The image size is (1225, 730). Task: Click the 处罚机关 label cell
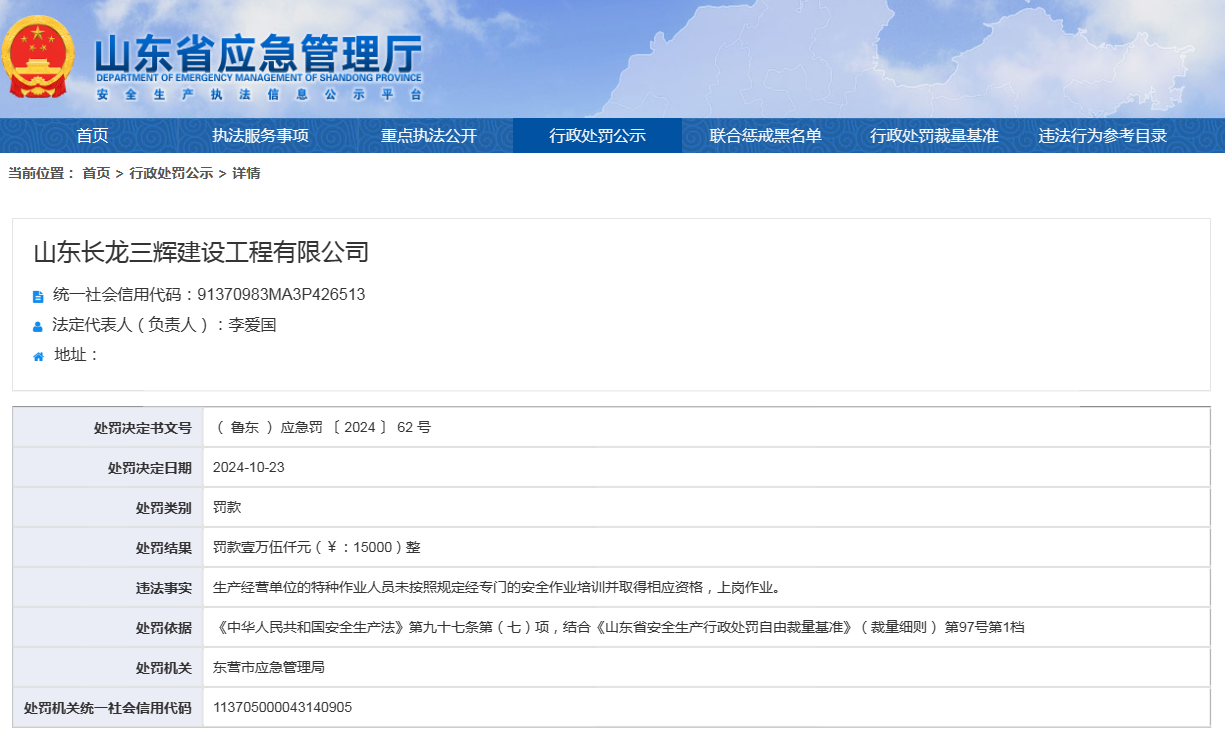coord(108,667)
